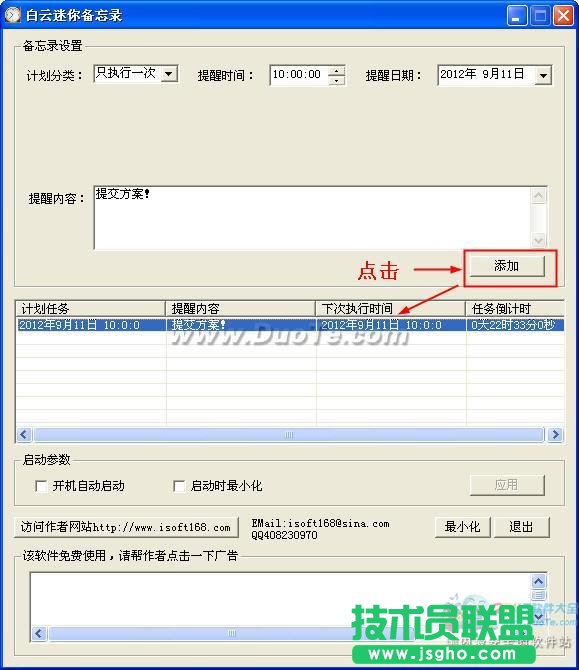
Task: Open the author website isoft168.com button
Action: (x=126, y=527)
